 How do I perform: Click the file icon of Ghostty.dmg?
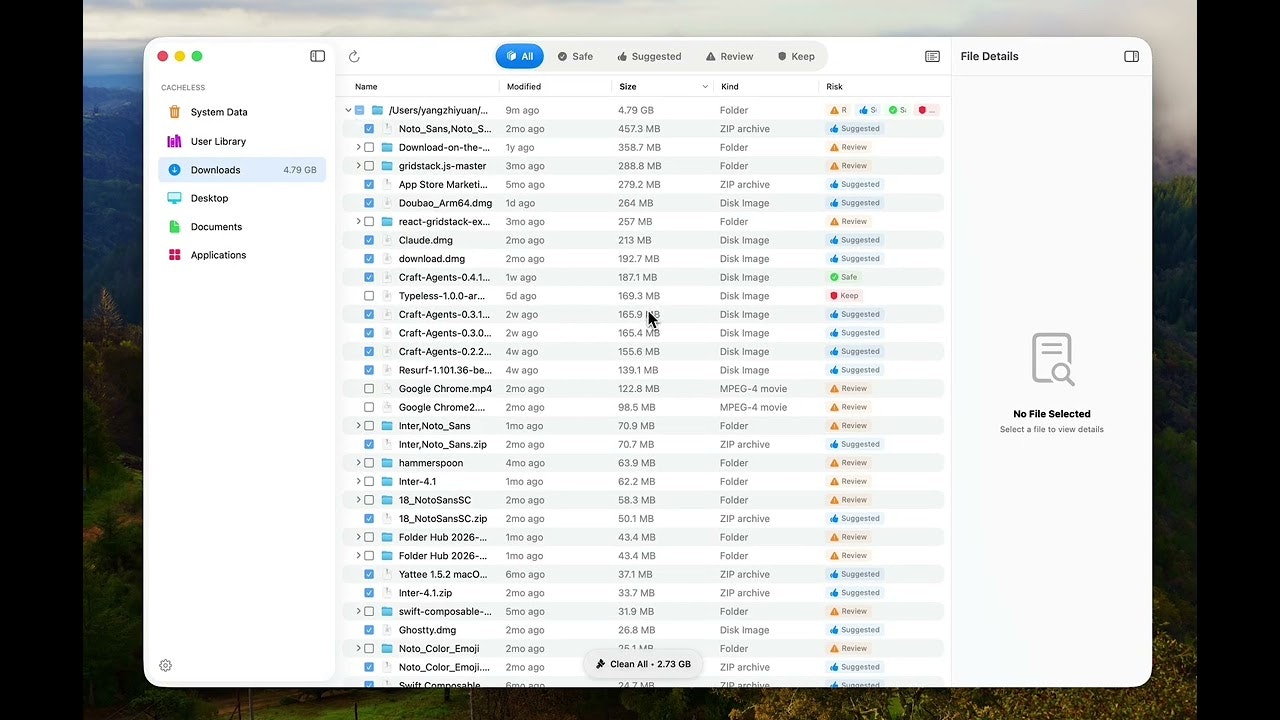pos(387,630)
